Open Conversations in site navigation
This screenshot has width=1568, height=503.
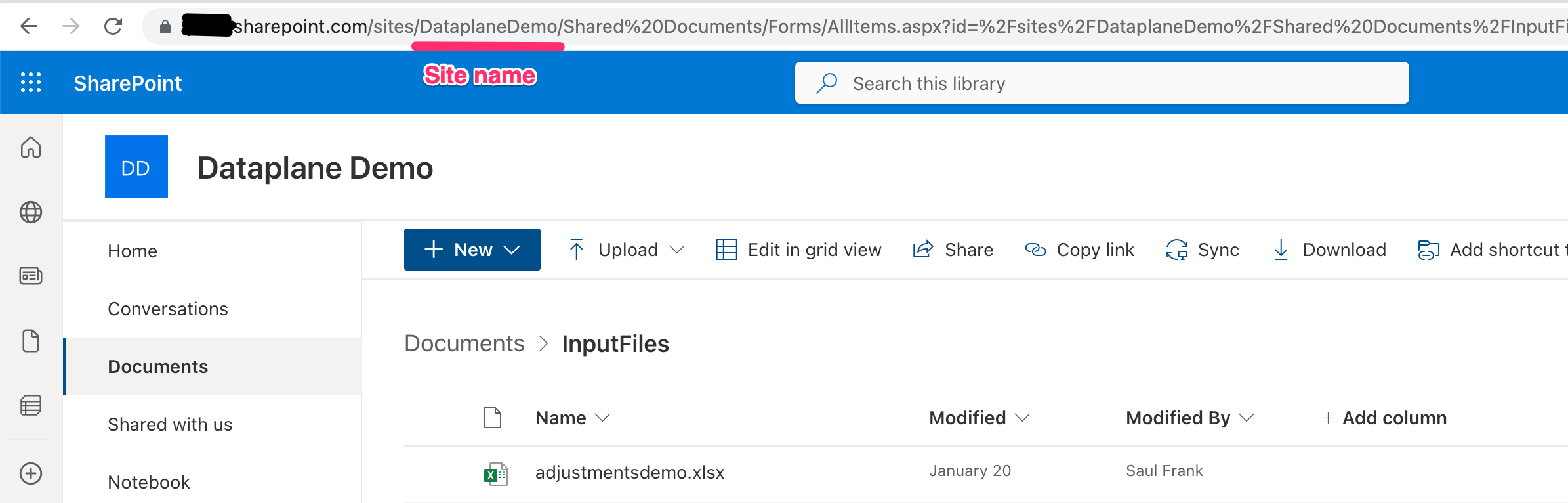click(x=168, y=309)
